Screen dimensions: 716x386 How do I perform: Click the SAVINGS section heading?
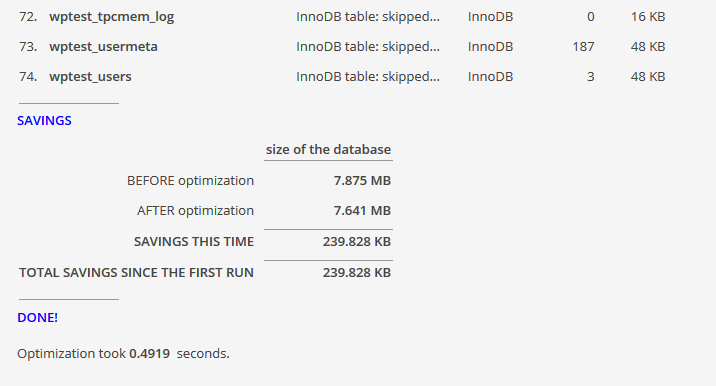(x=44, y=121)
